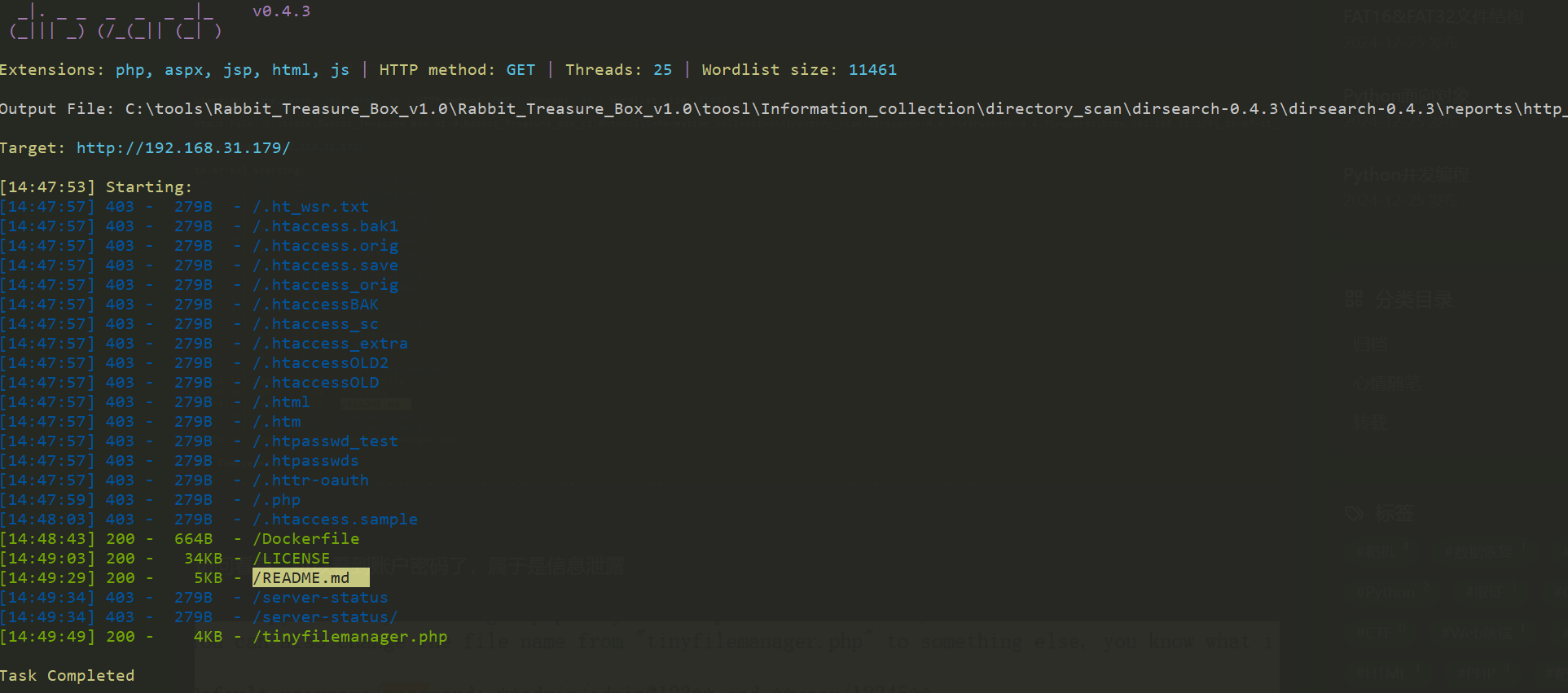Click the HTTP method GET value
This screenshot has width=1568, height=693.
[x=520, y=70]
